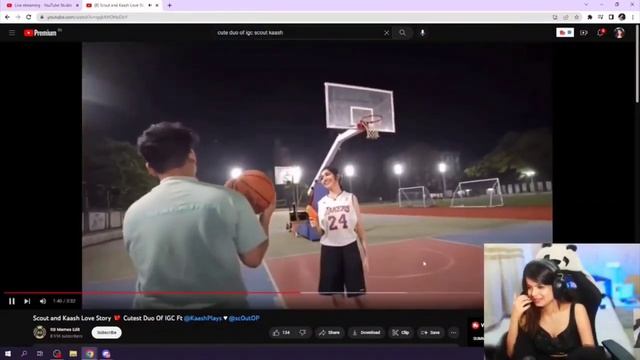This screenshot has width=640, height=360.
Task: Open the more actions three-dot menu
Action: 453,333
